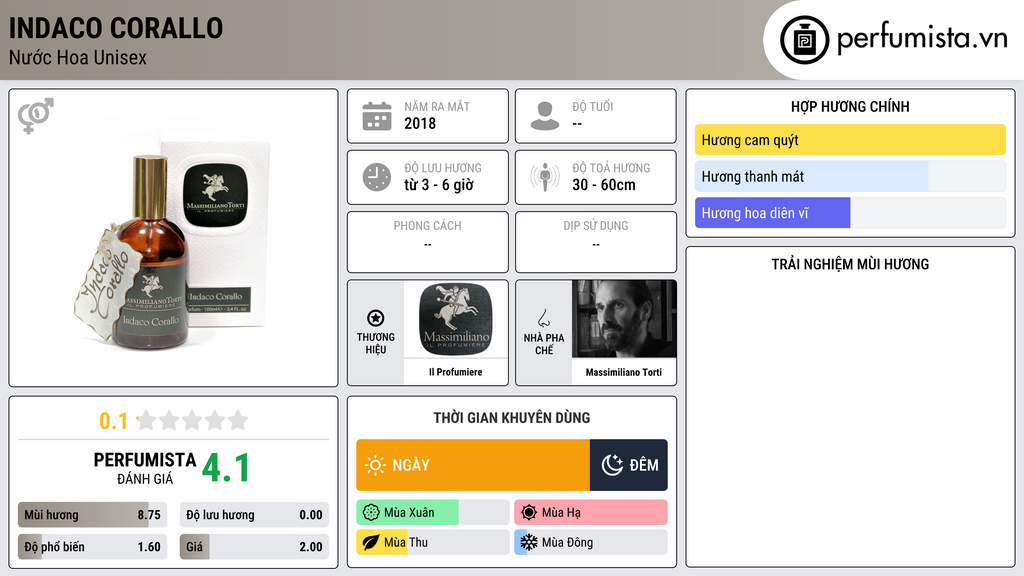
Task: Open the Indaco Corallo bottle product image
Action: (x=173, y=238)
